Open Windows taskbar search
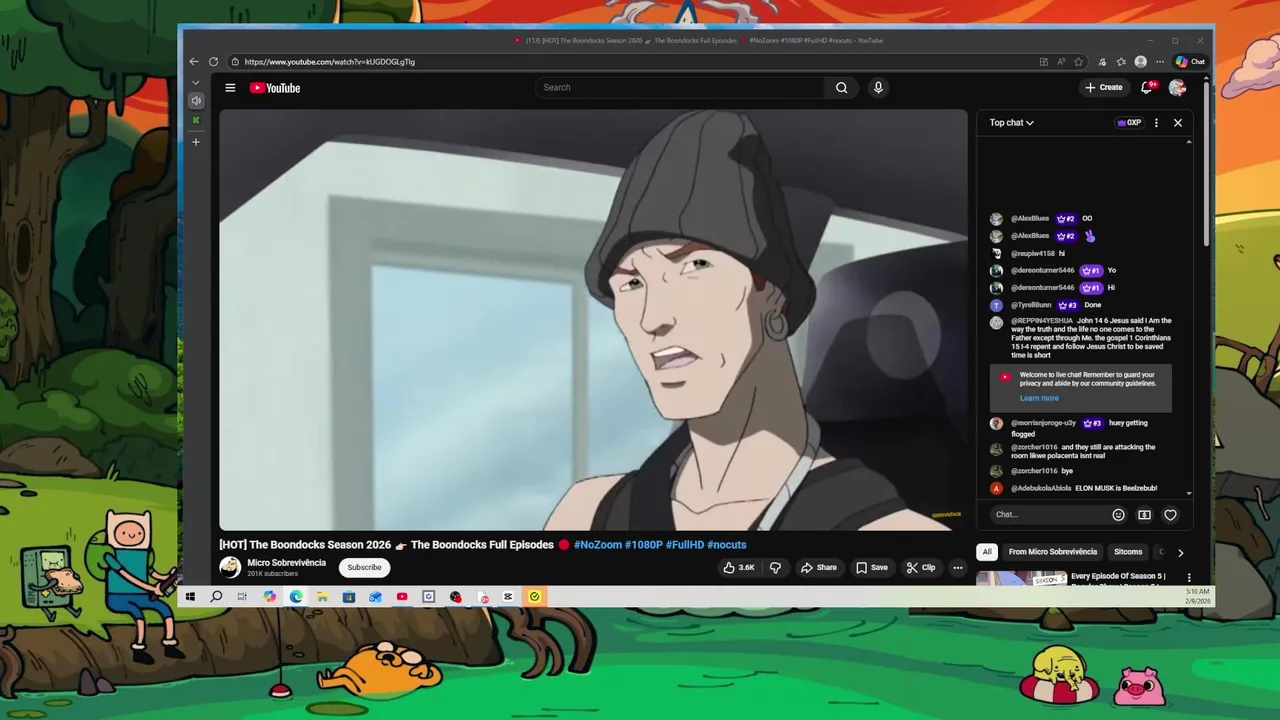Image resolution: width=1280 pixels, height=720 pixels. pos(216,597)
